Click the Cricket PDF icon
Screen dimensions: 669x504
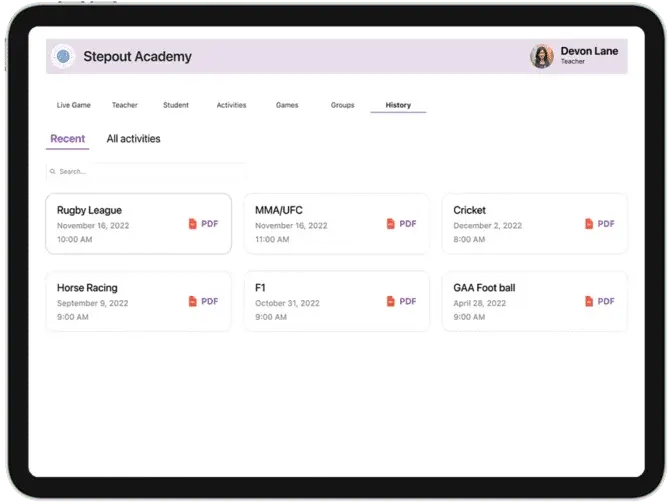pos(589,224)
